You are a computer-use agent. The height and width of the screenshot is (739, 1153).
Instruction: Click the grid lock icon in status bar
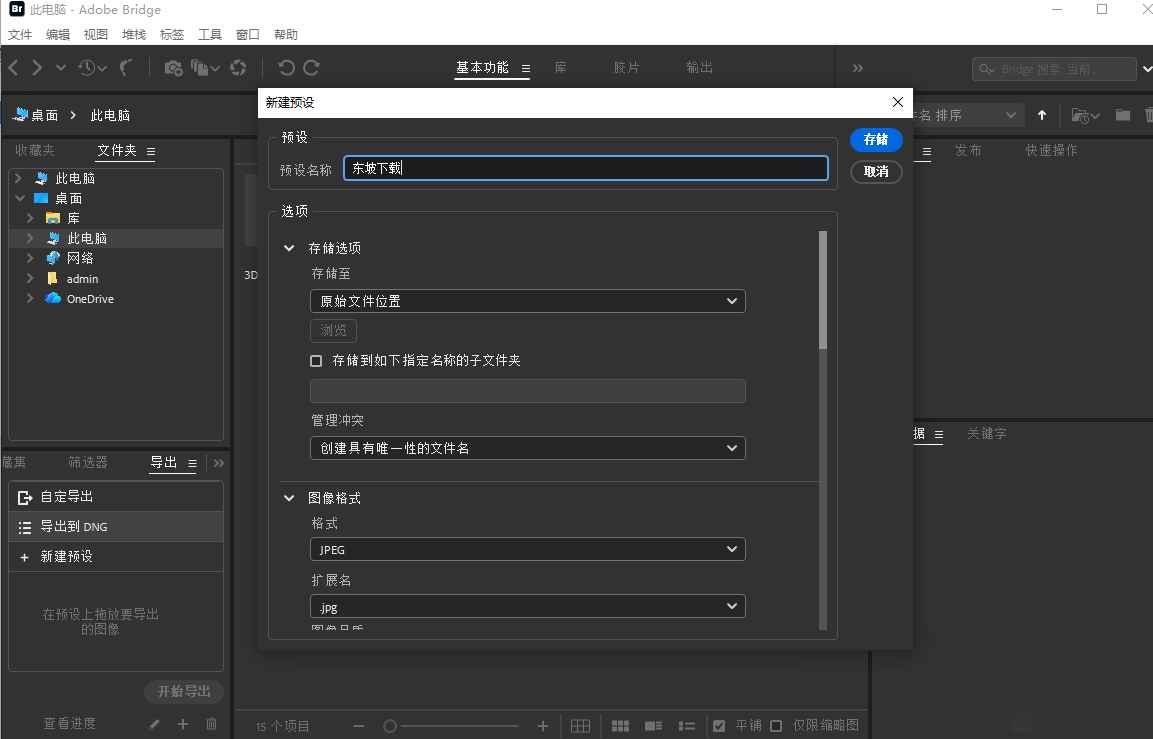[580, 726]
